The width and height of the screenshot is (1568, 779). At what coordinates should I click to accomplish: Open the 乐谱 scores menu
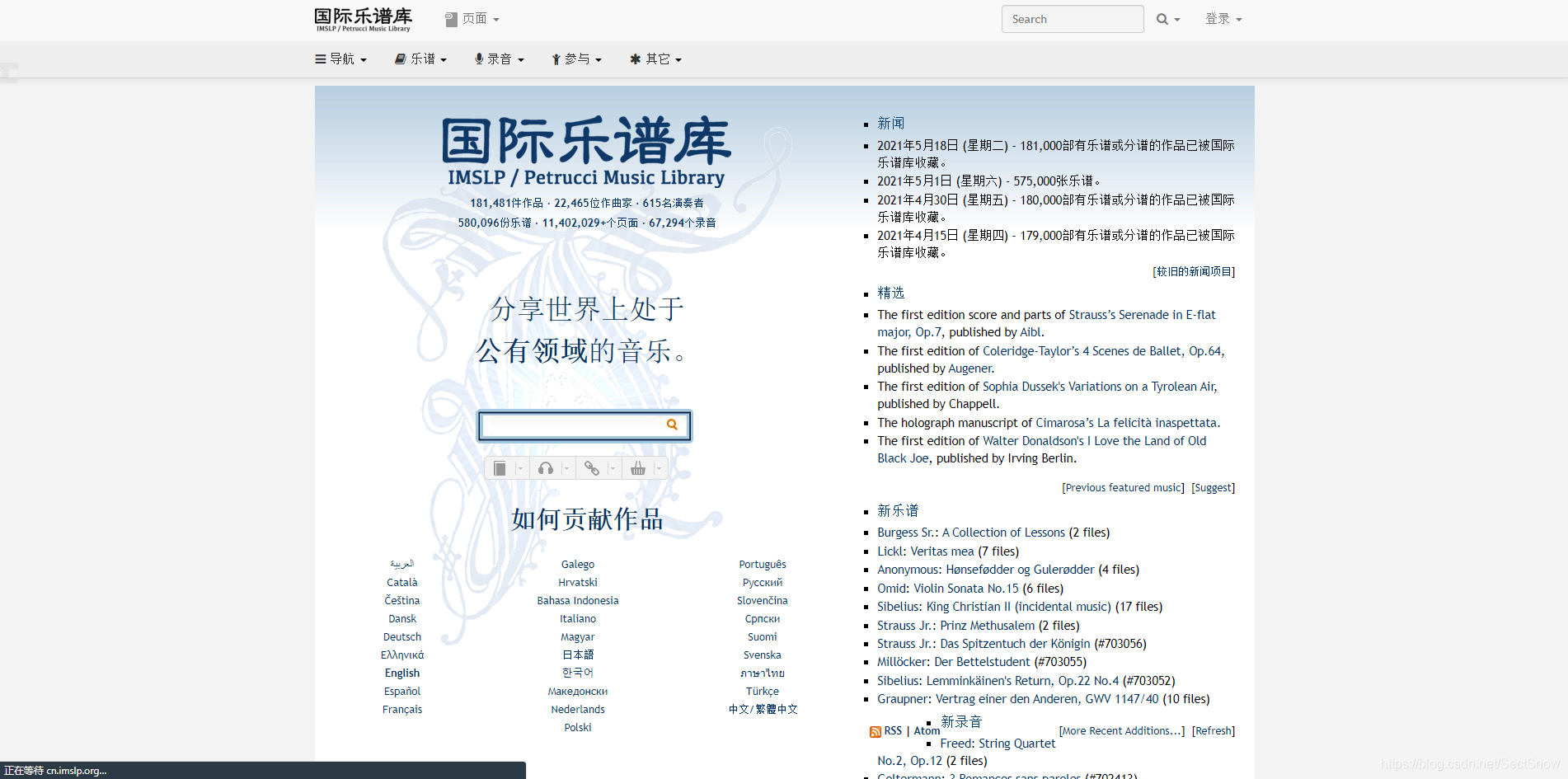coord(420,59)
